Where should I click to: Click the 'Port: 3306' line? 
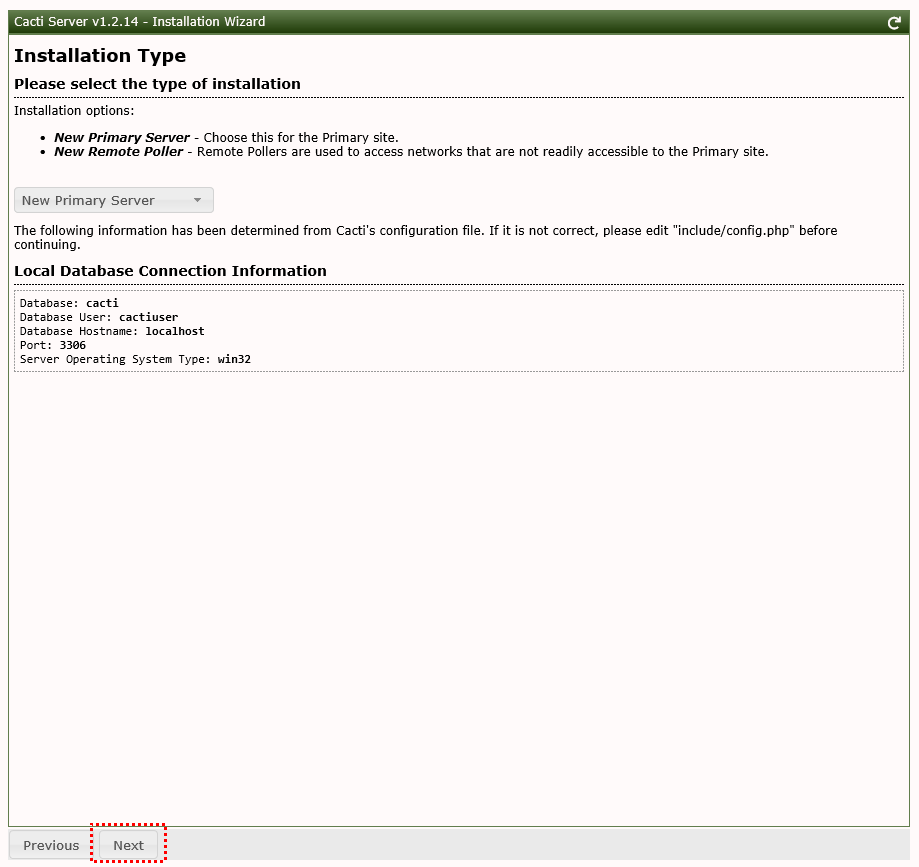point(53,345)
